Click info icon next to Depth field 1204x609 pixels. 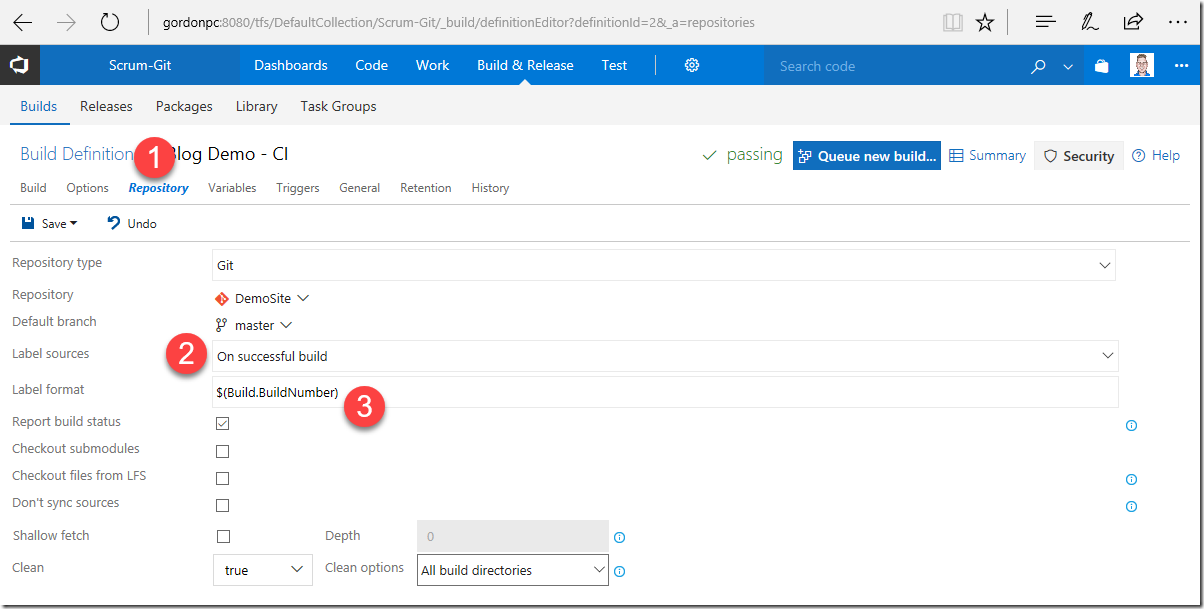click(x=619, y=537)
